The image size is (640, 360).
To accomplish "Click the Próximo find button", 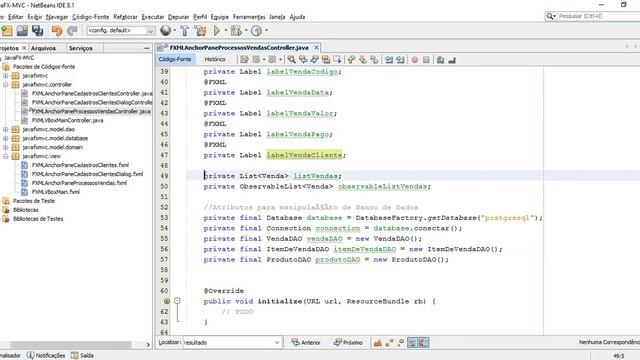I will (x=348, y=342).
